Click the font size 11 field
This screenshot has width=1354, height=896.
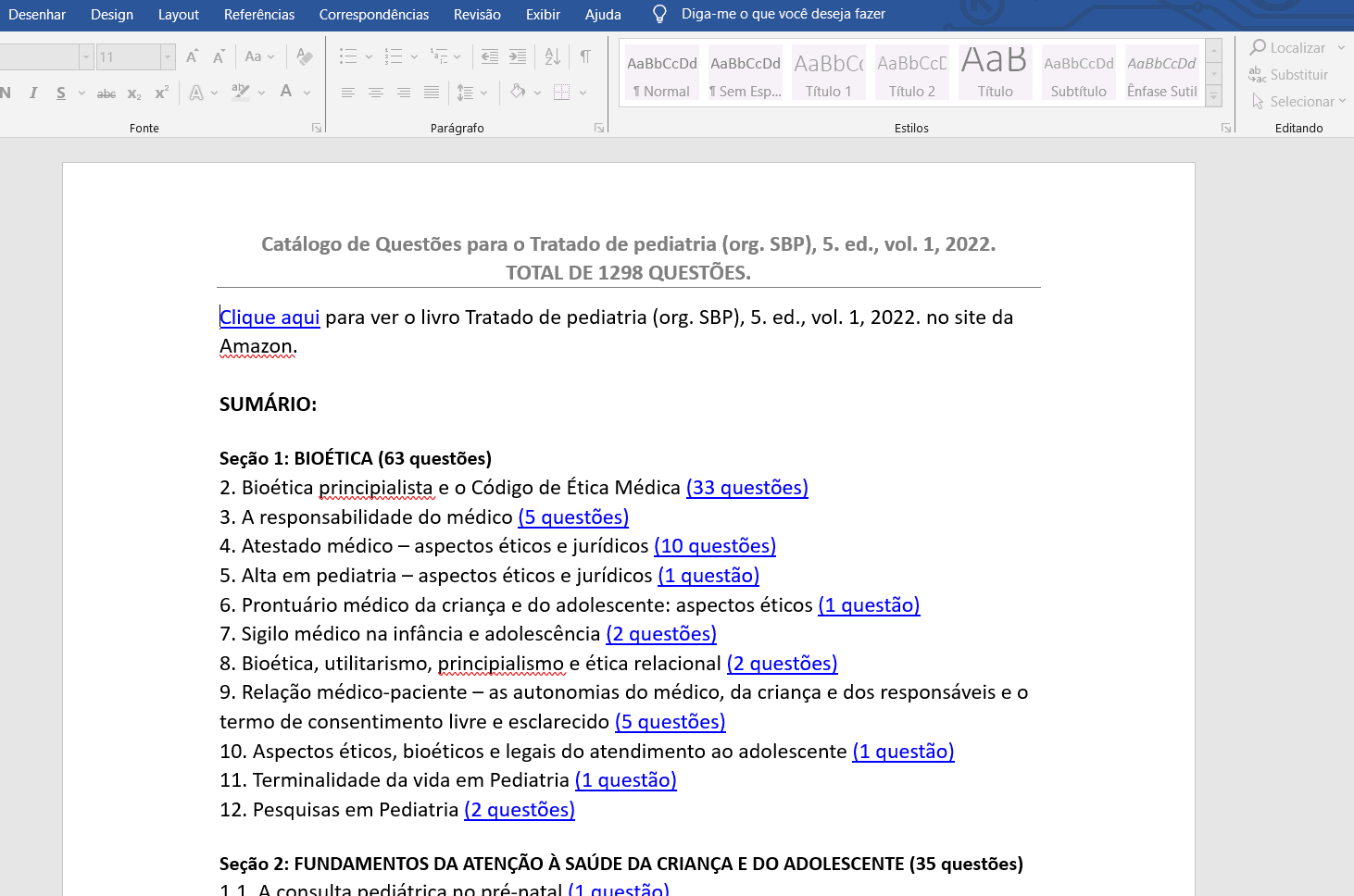click(128, 57)
